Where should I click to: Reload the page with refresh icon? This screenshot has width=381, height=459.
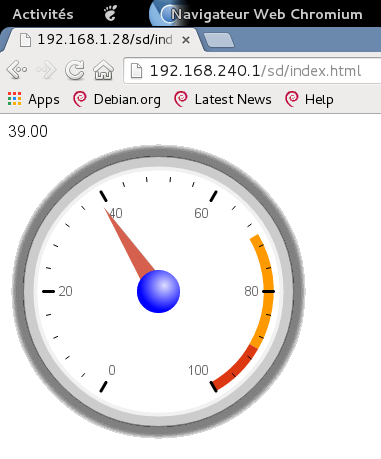click(x=75, y=70)
